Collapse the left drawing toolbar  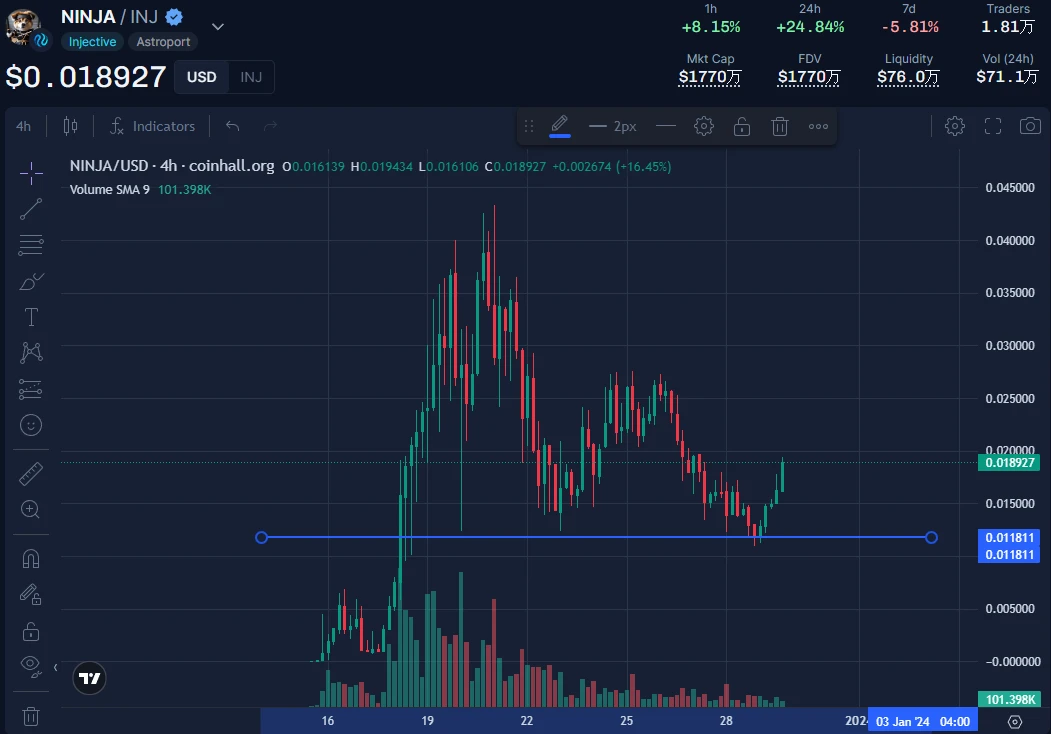[x=55, y=667]
